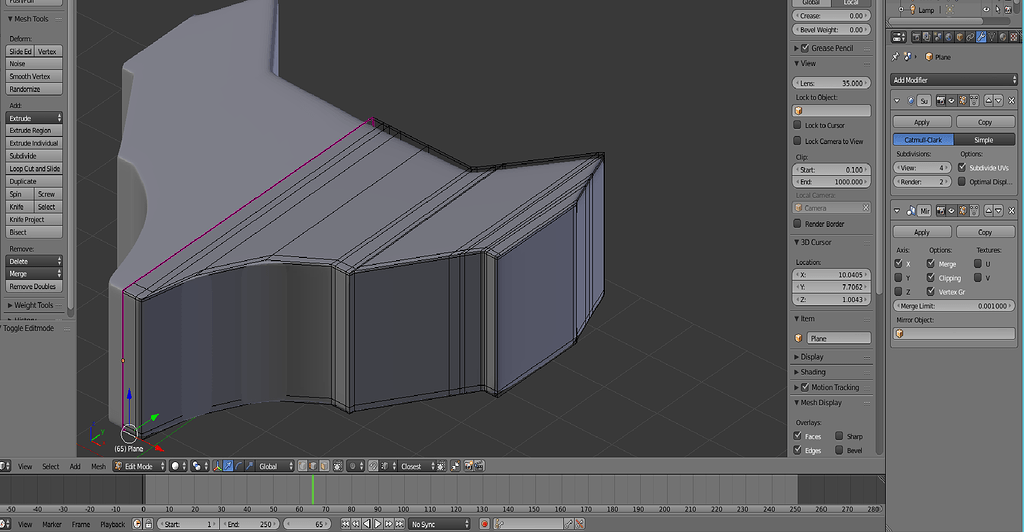This screenshot has height=532, width=1024.
Task: Select the rotate manipulator arc icon
Action: pos(238,466)
